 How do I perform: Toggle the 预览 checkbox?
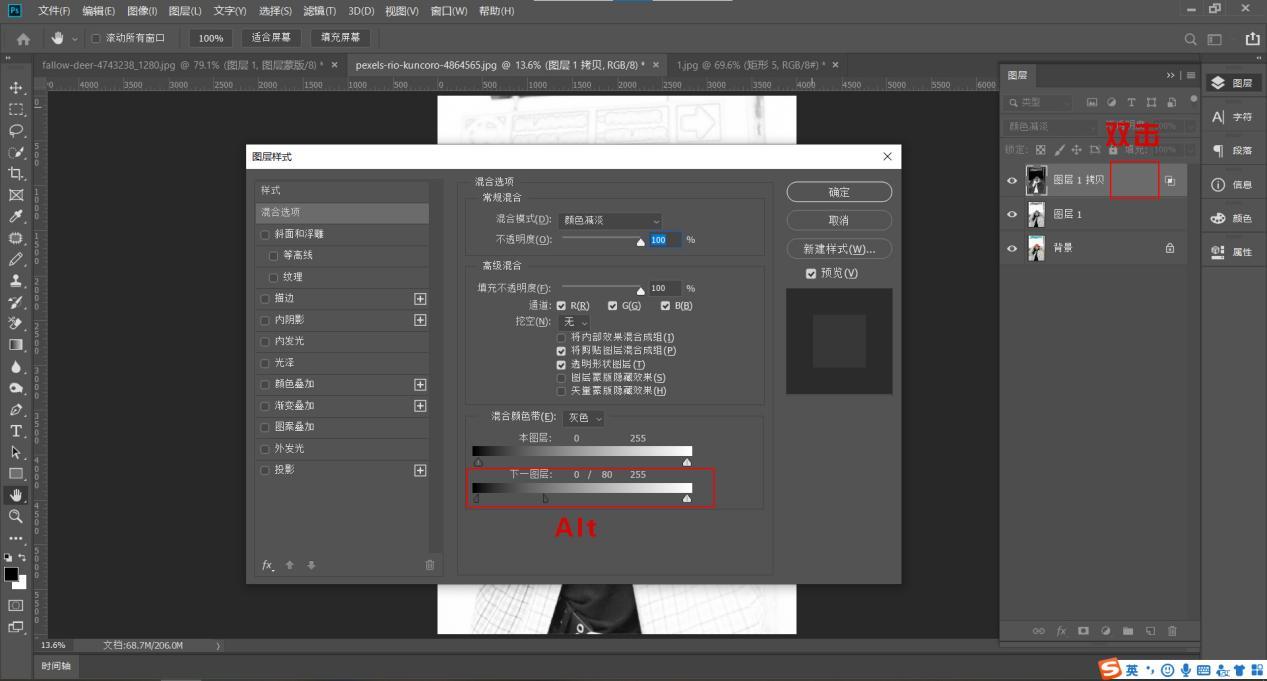point(811,273)
